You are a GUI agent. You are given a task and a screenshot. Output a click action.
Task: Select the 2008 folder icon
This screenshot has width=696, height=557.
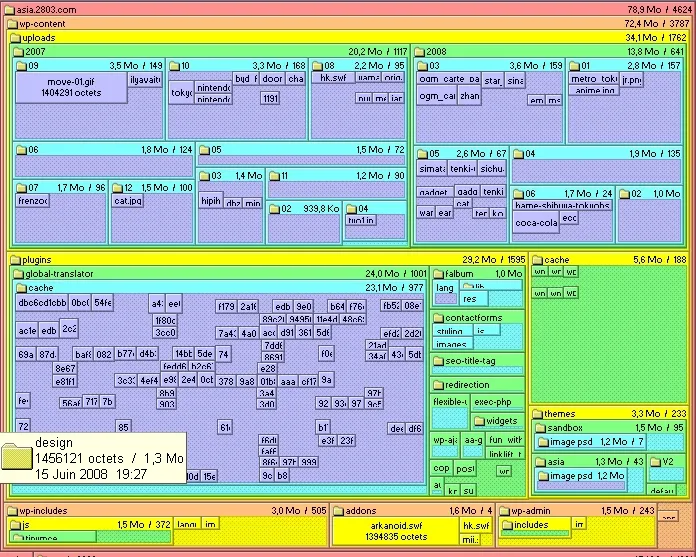click(x=419, y=52)
